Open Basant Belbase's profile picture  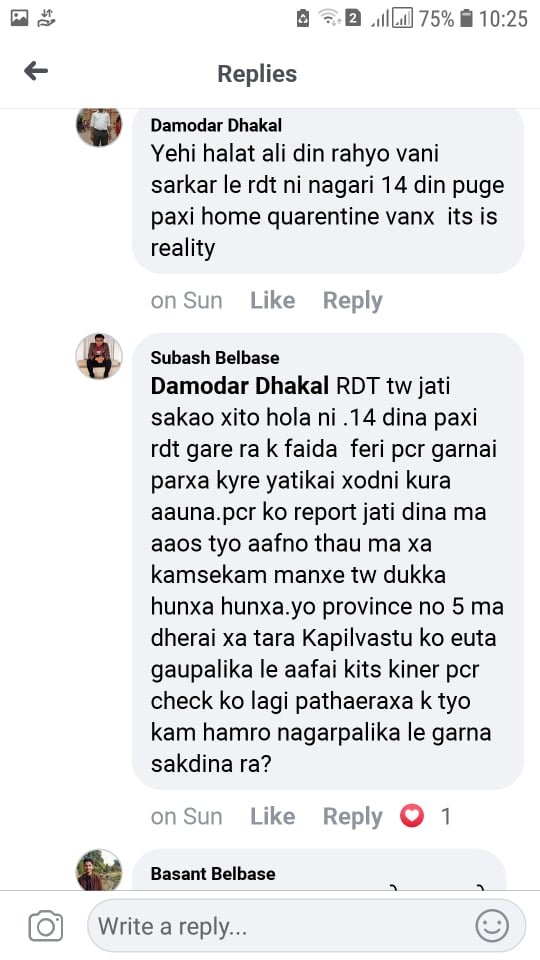pos(99,871)
